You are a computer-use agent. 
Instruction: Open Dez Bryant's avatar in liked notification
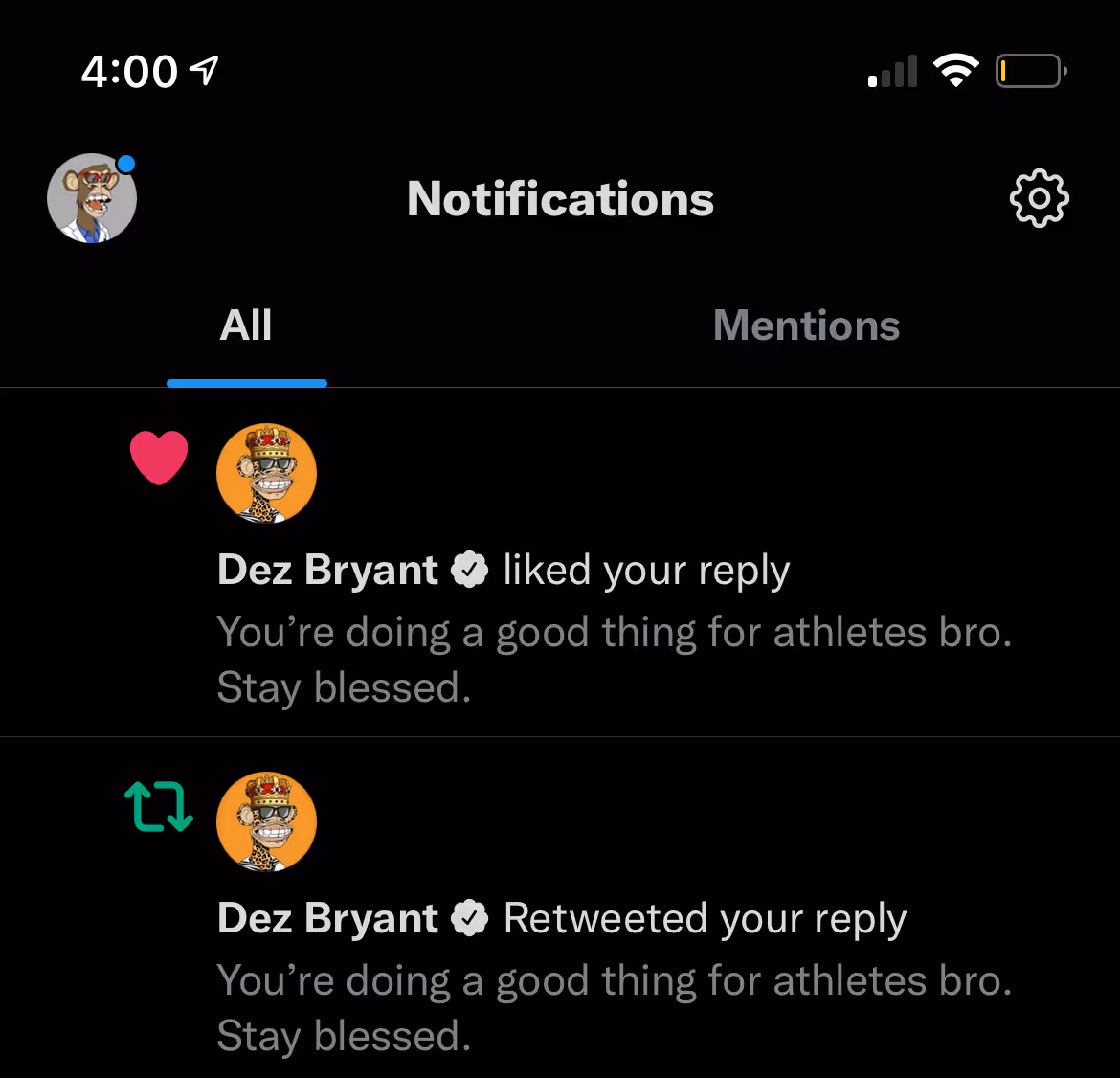coord(266,474)
